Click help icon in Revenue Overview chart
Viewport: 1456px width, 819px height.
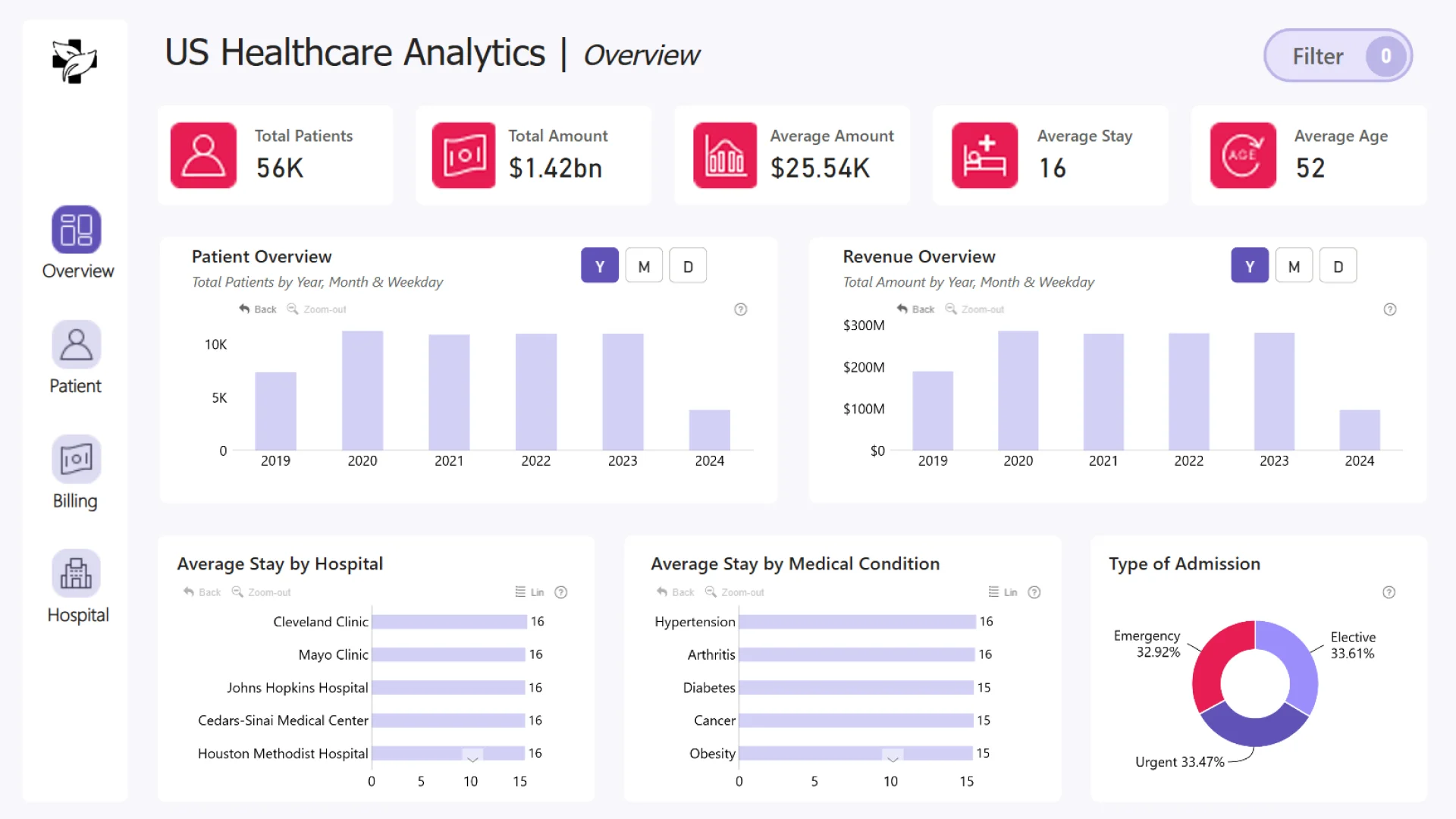point(1390,309)
